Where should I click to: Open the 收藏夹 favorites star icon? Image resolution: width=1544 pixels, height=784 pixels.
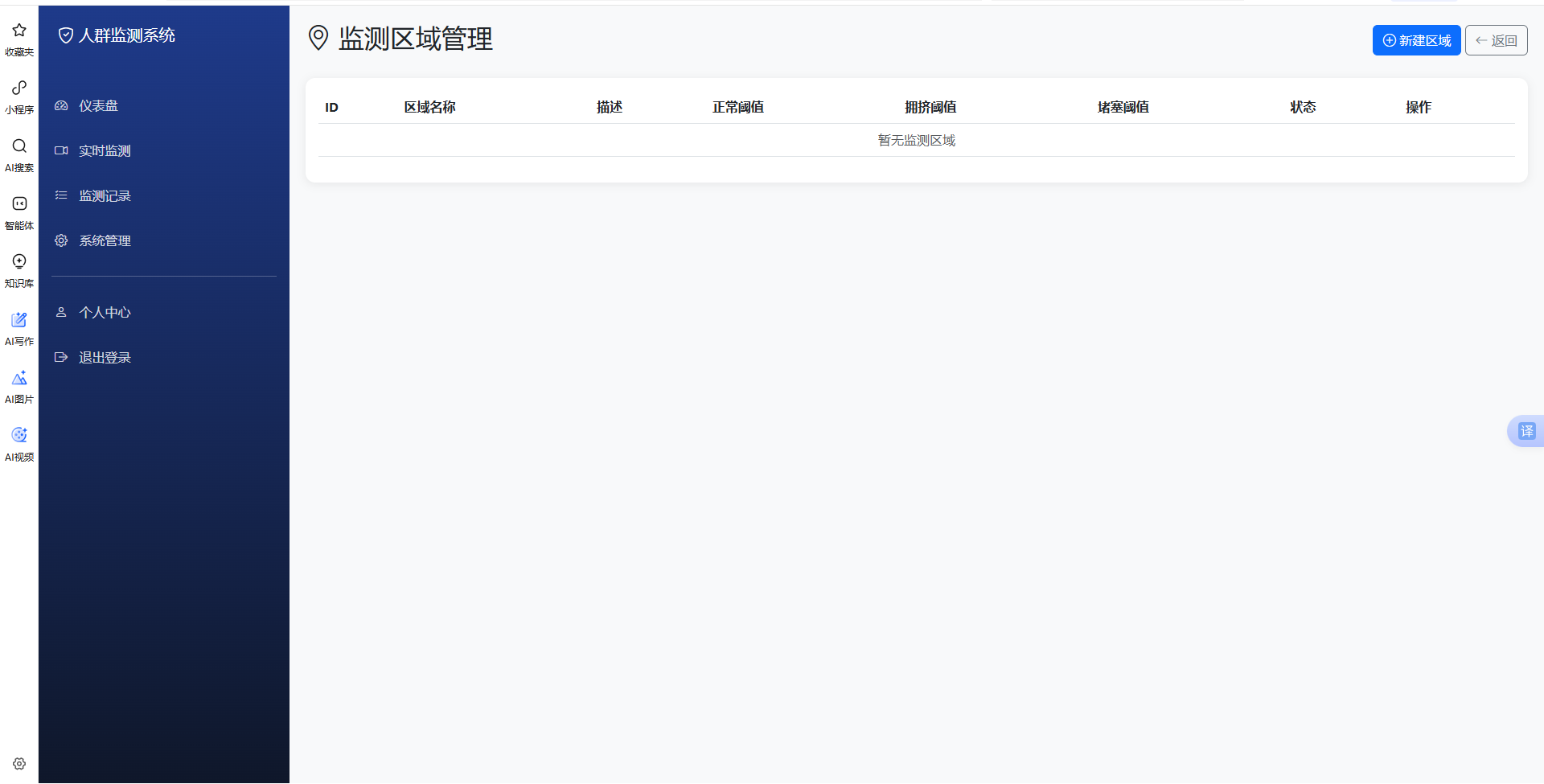[19, 31]
